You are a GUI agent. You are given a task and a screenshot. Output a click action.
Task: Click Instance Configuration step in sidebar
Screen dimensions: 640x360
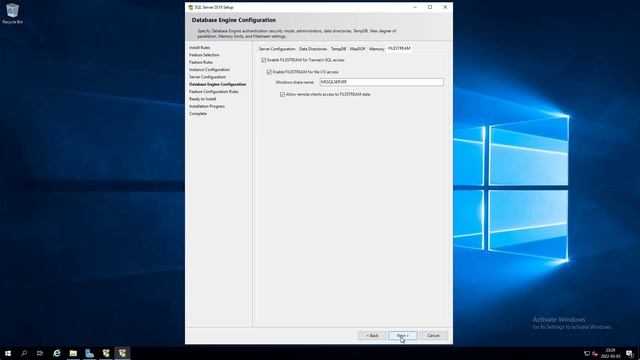[209, 70]
